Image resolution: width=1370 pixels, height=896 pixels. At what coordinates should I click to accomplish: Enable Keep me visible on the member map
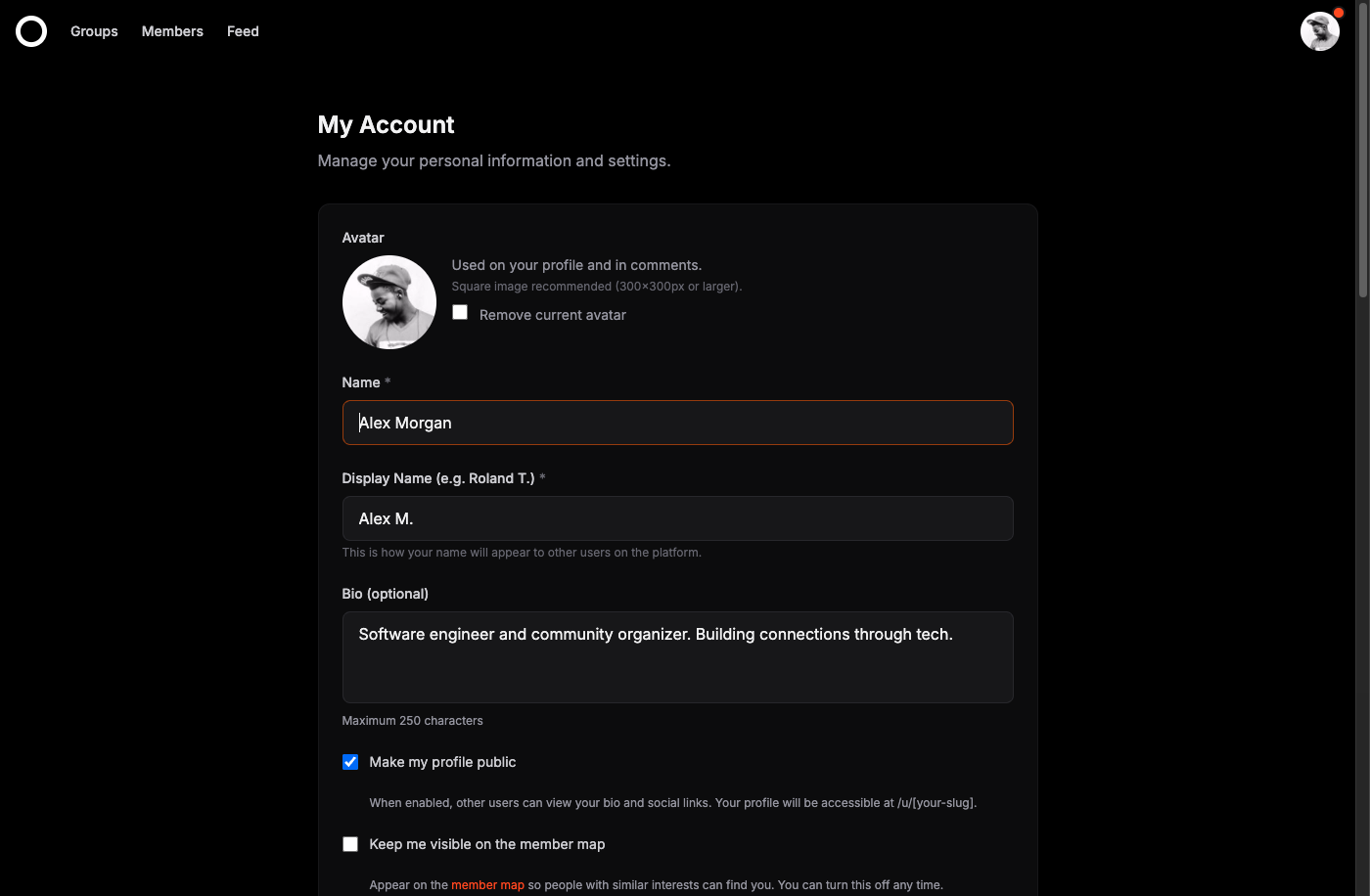[x=350, y=843]
